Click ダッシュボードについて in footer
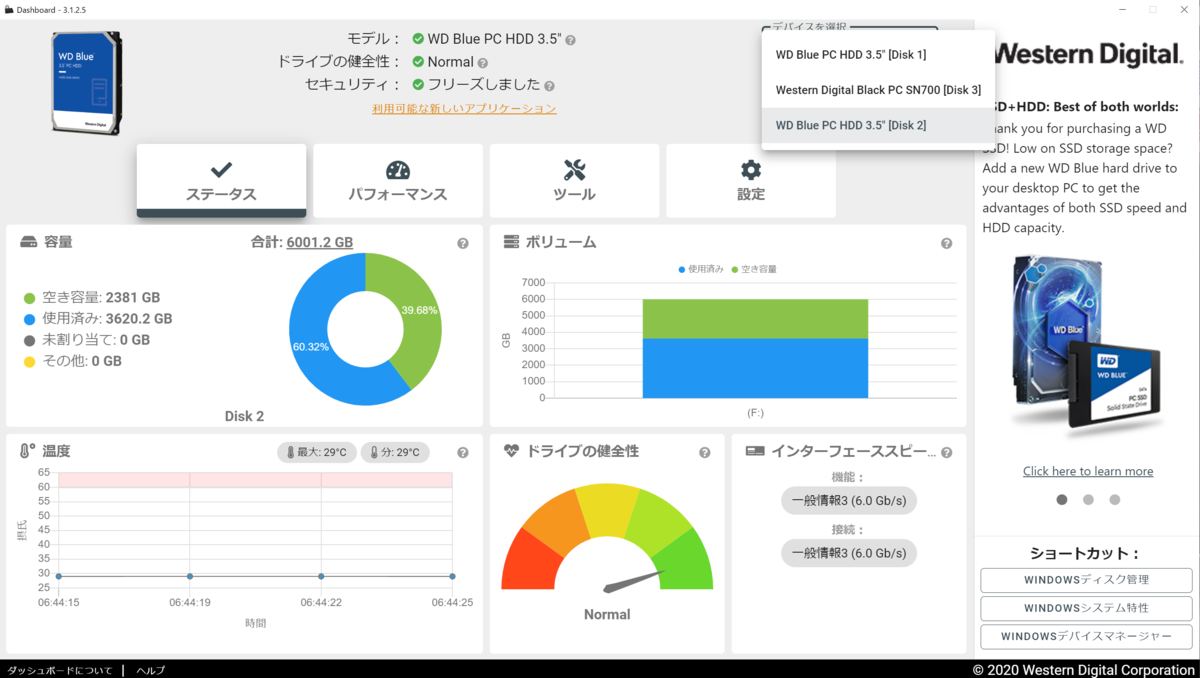 pyautogui.click(x=60, y=670)
